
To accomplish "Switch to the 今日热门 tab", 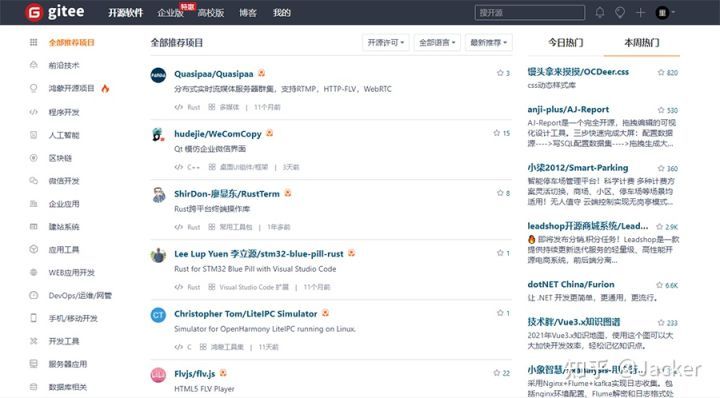I will [x=566, y=43].
